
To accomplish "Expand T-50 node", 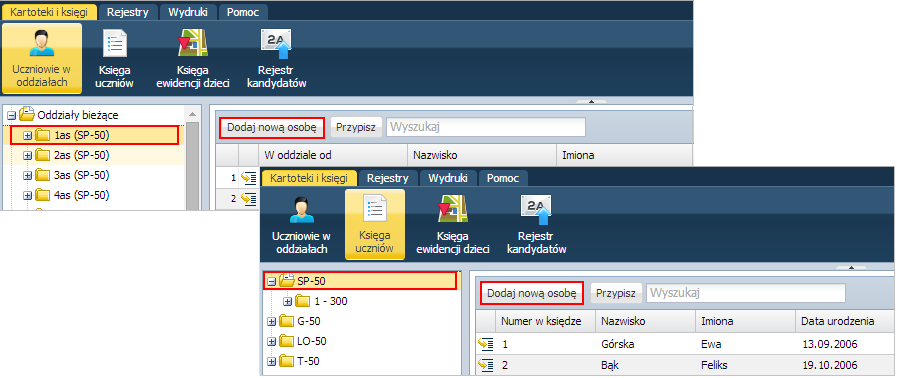I will point(272,362).
